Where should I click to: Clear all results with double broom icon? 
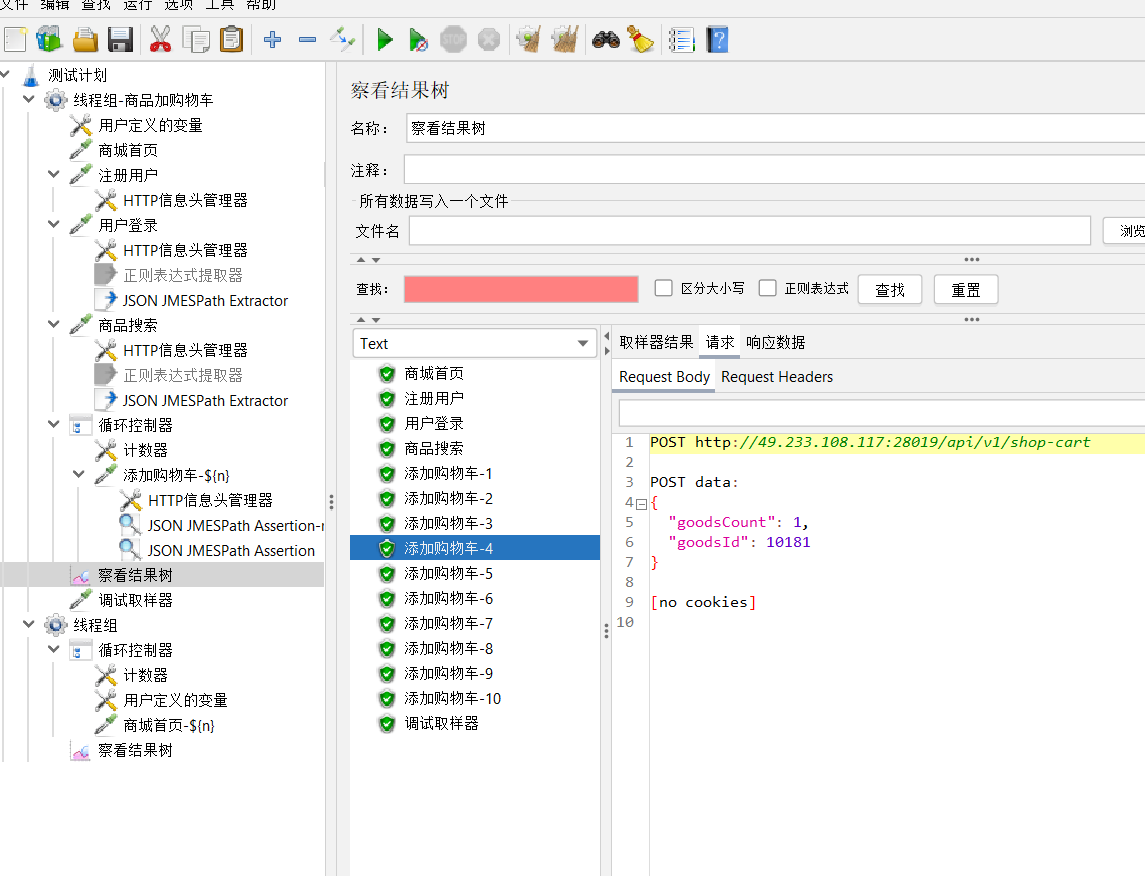click(564, 39)
